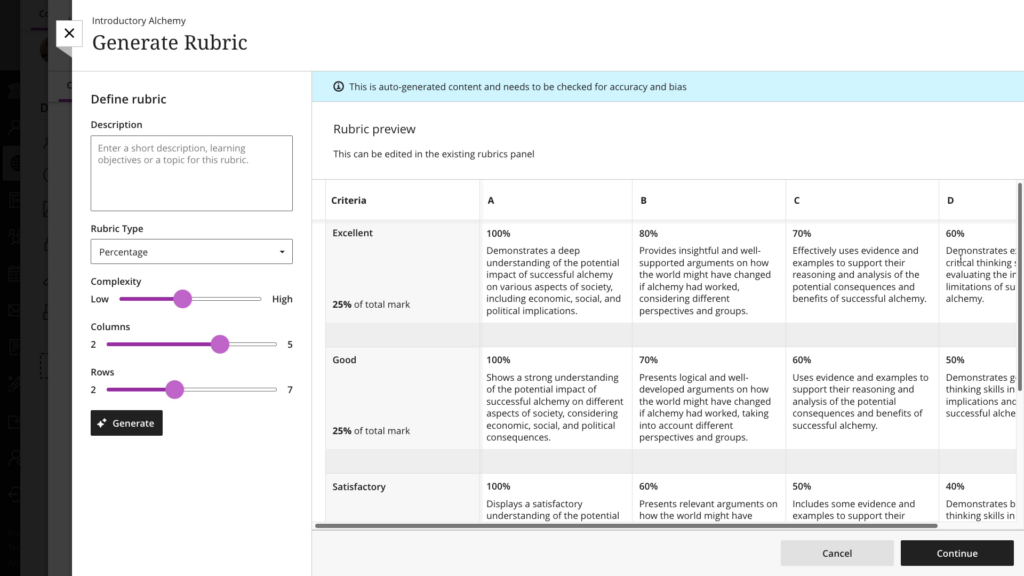The image size is (1024, 576).
Task: Click Low label on Complexity slider
Action: click(99, 299)
